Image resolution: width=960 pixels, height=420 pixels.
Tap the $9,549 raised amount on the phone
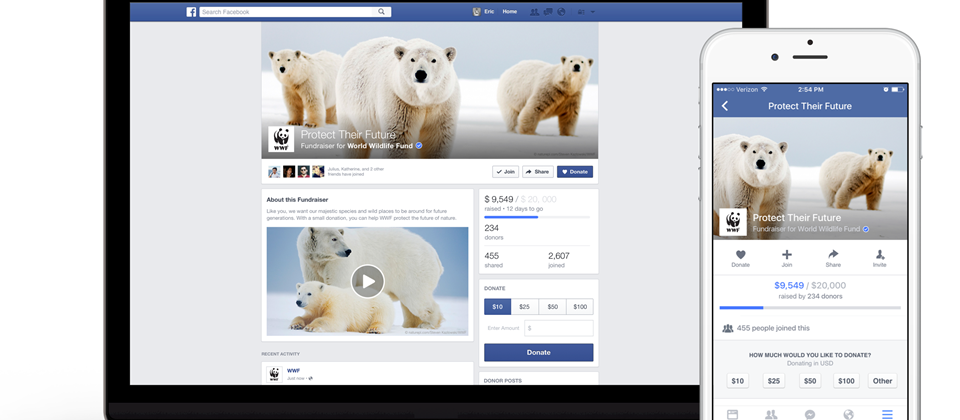click(x=789, y=285)
